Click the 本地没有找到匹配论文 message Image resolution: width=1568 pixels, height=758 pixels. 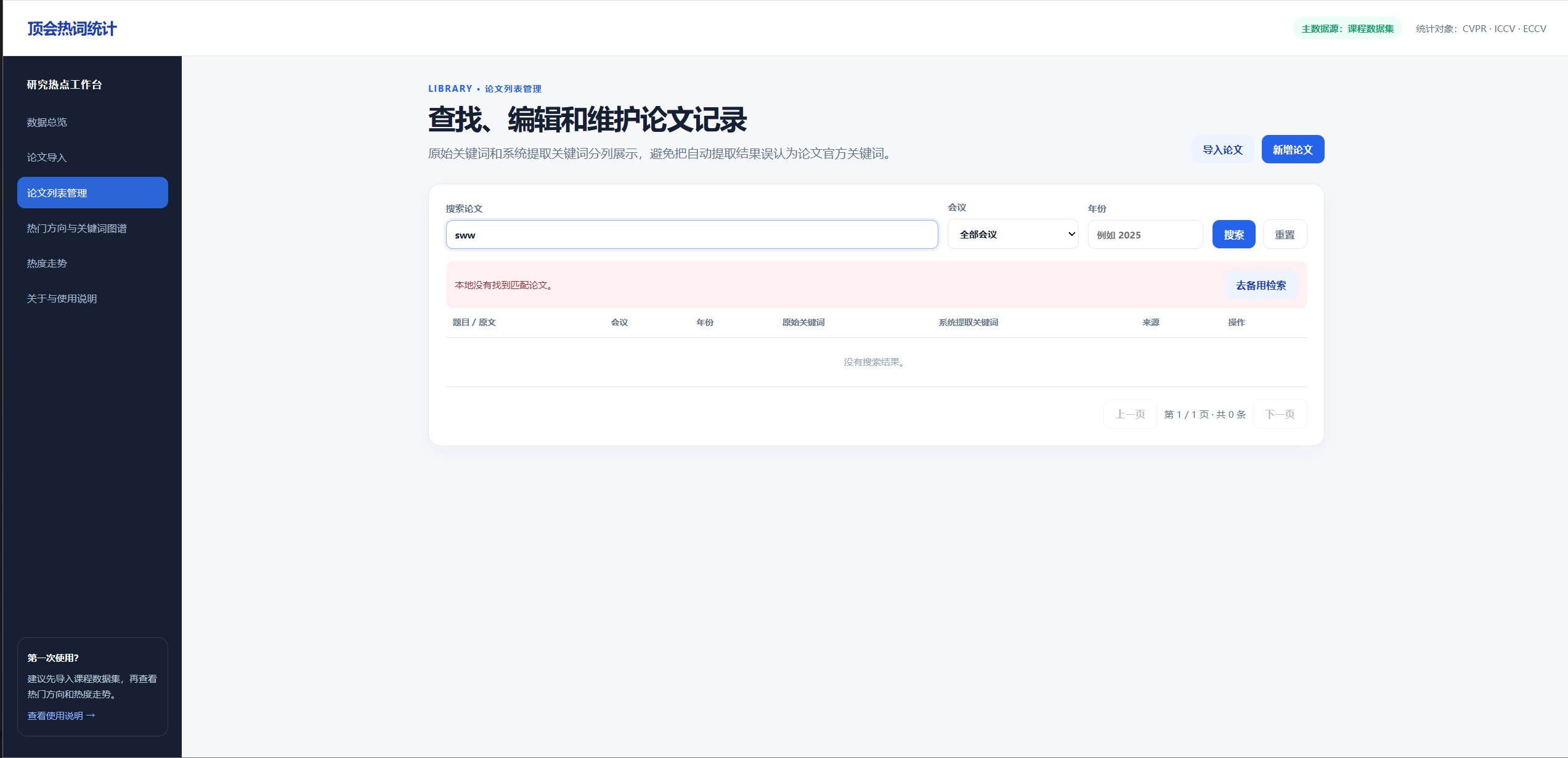505,285
